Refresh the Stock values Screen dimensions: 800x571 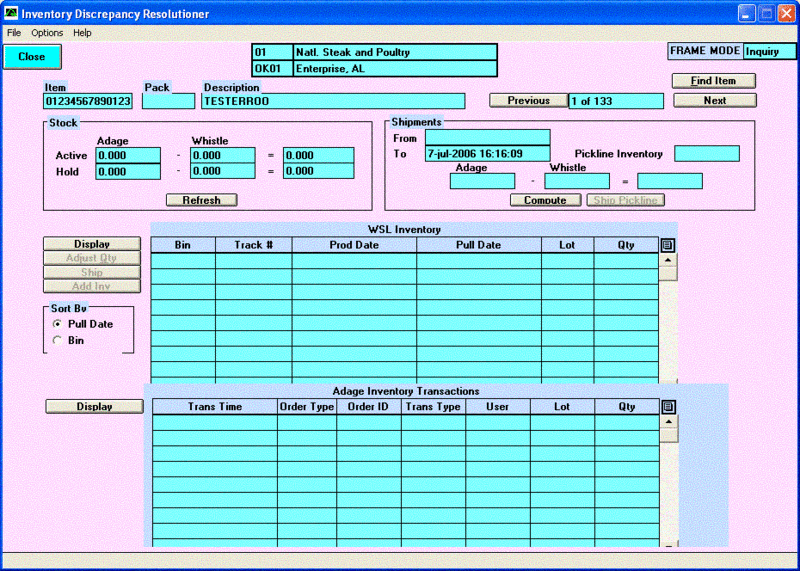(202, 200)
